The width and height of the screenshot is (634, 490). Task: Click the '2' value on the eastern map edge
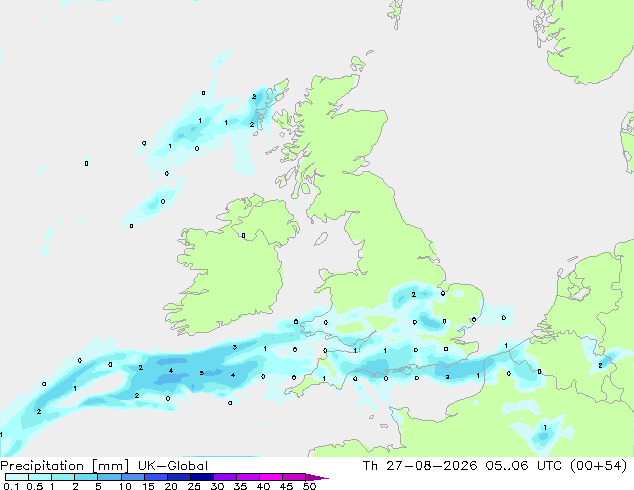pos(600,365)
